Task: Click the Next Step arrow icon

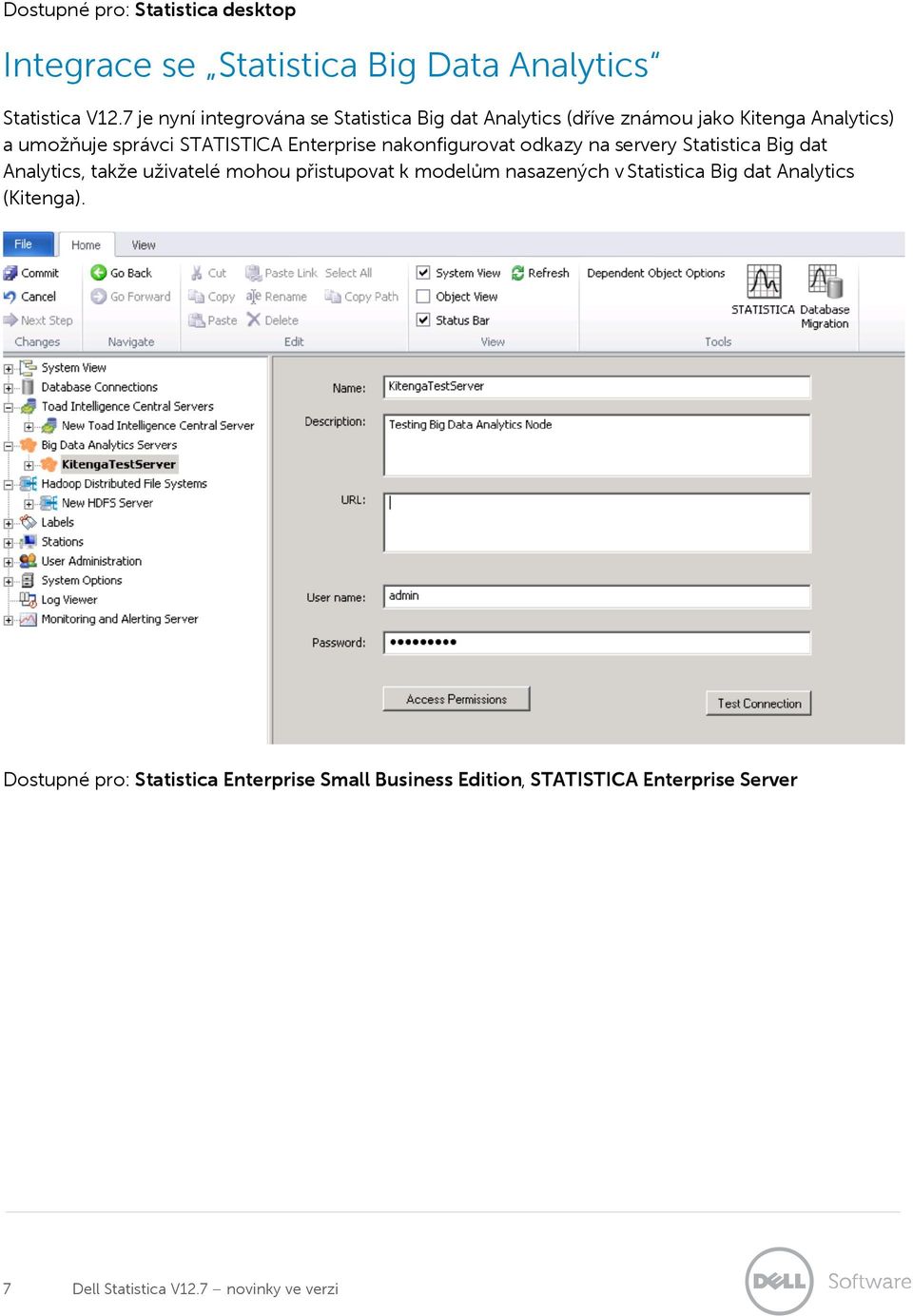Action: (10, 320)
